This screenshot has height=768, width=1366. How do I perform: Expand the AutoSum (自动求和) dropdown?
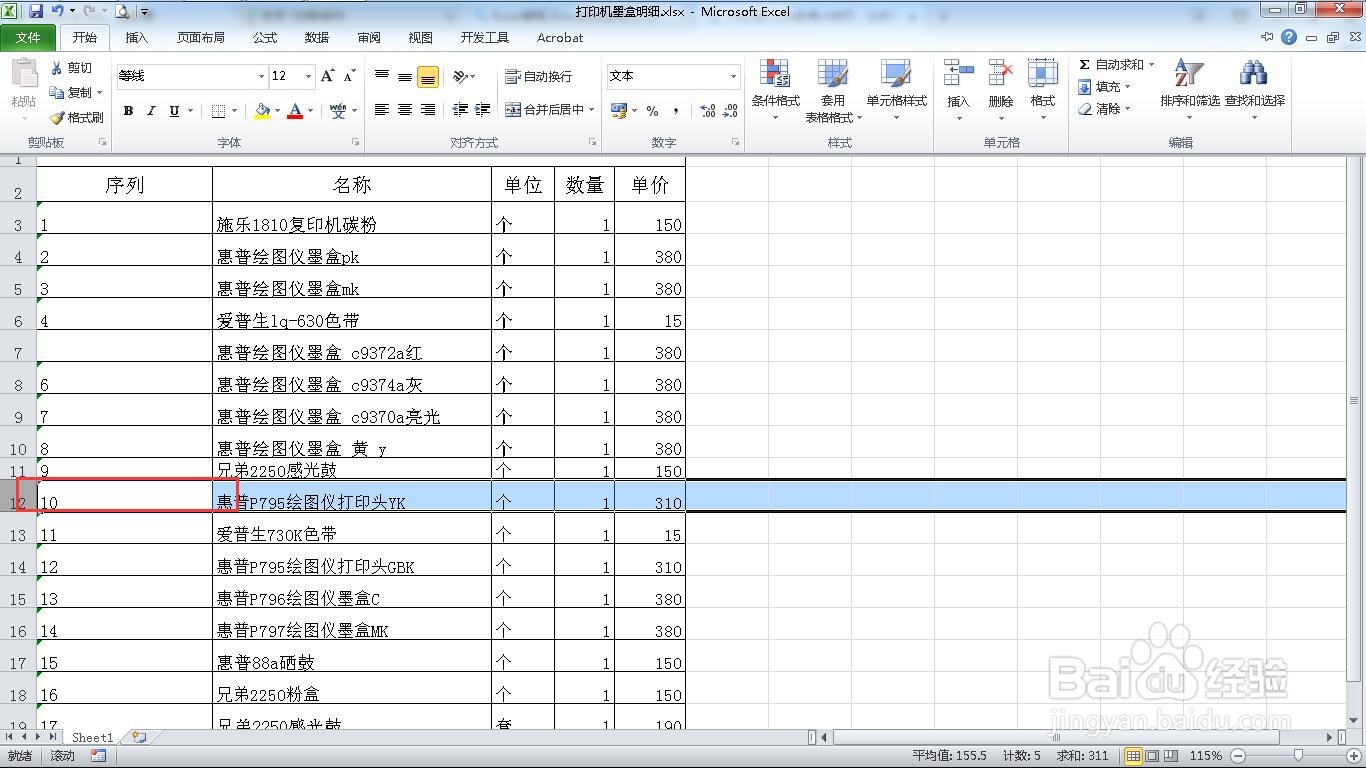point(1151,64)
